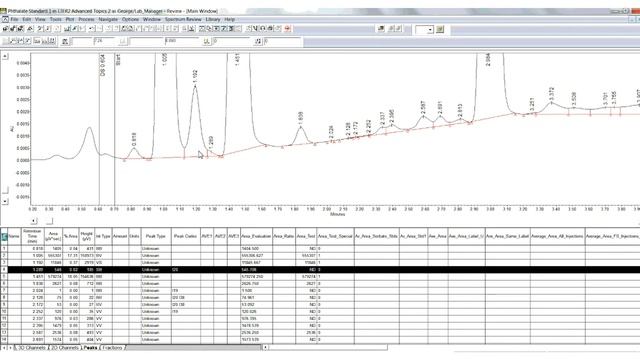Click the Area_Evaluation column header
Viewport: 640px width, 360px height.
coord(256,236)
